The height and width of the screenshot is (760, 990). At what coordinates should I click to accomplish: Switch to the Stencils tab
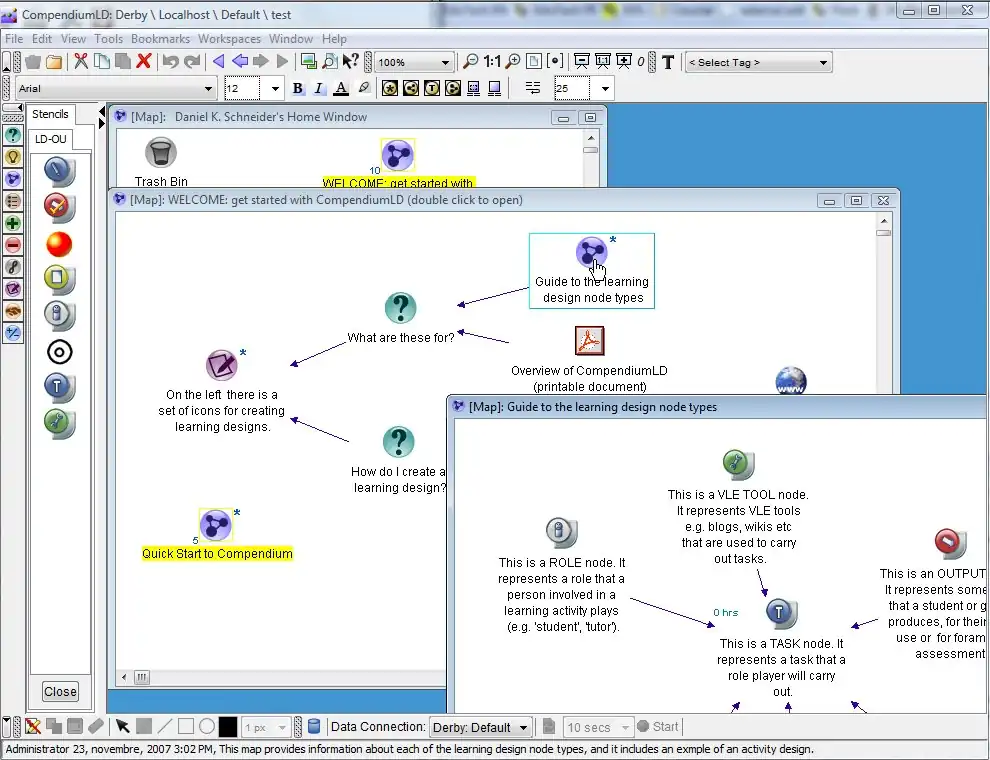point(50,114)
